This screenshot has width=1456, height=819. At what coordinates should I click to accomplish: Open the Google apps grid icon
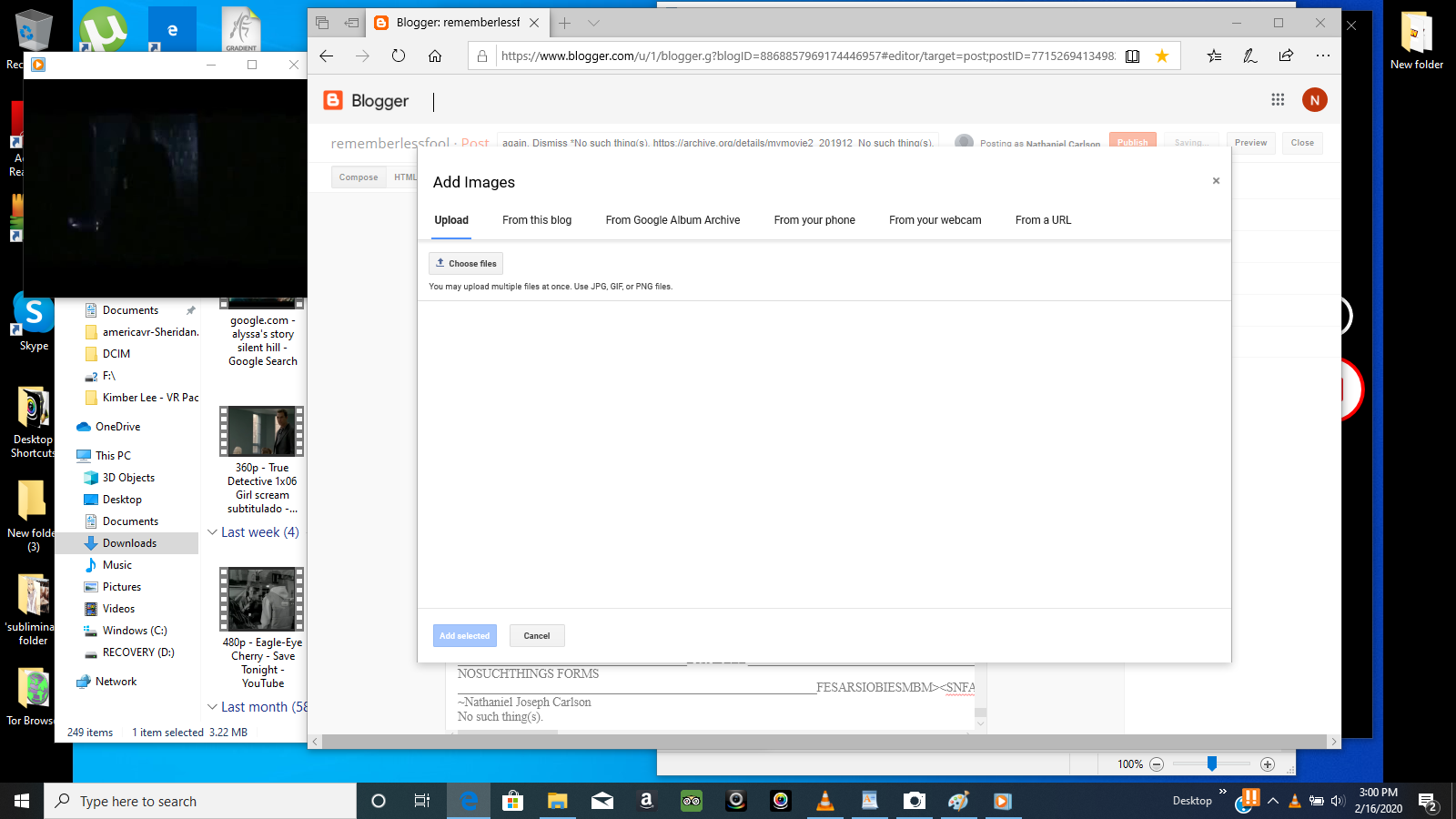1278,100
